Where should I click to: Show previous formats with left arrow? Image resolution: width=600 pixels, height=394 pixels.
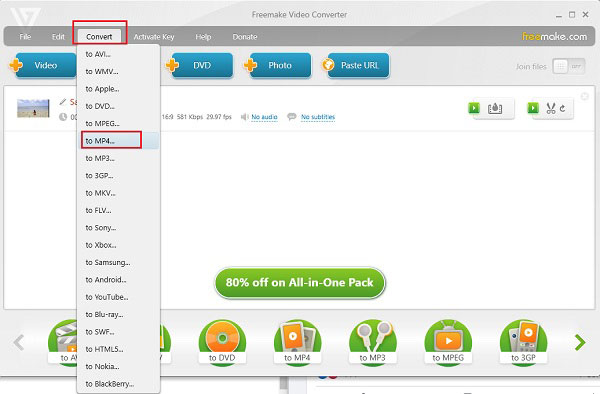[x=19, y=342]
